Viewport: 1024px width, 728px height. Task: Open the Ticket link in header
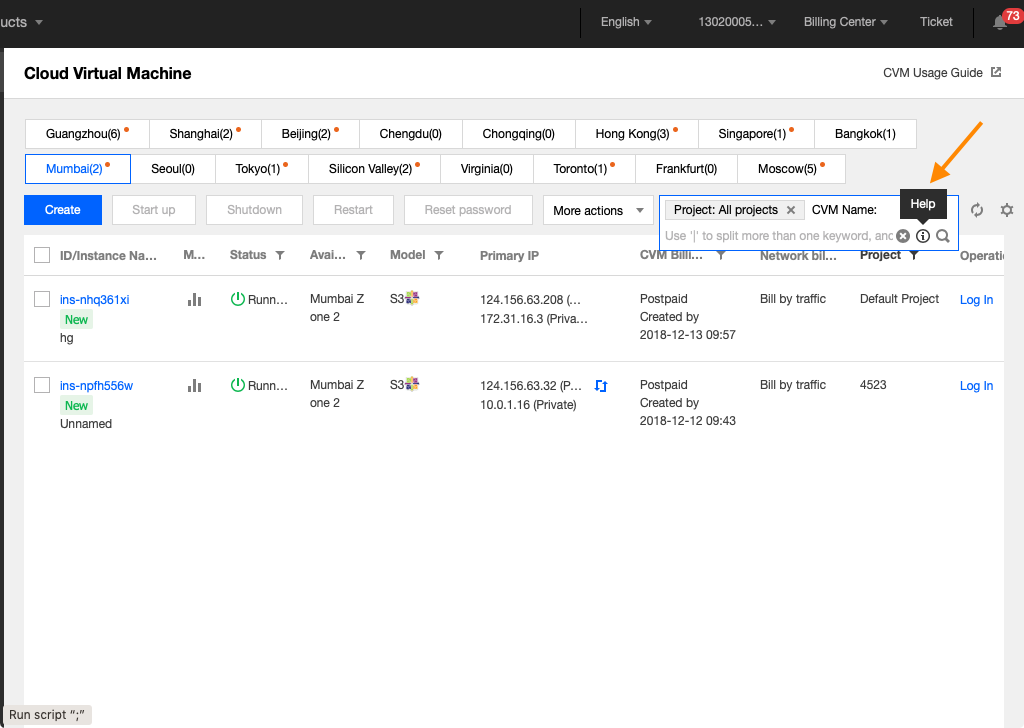tap(936, 22)
